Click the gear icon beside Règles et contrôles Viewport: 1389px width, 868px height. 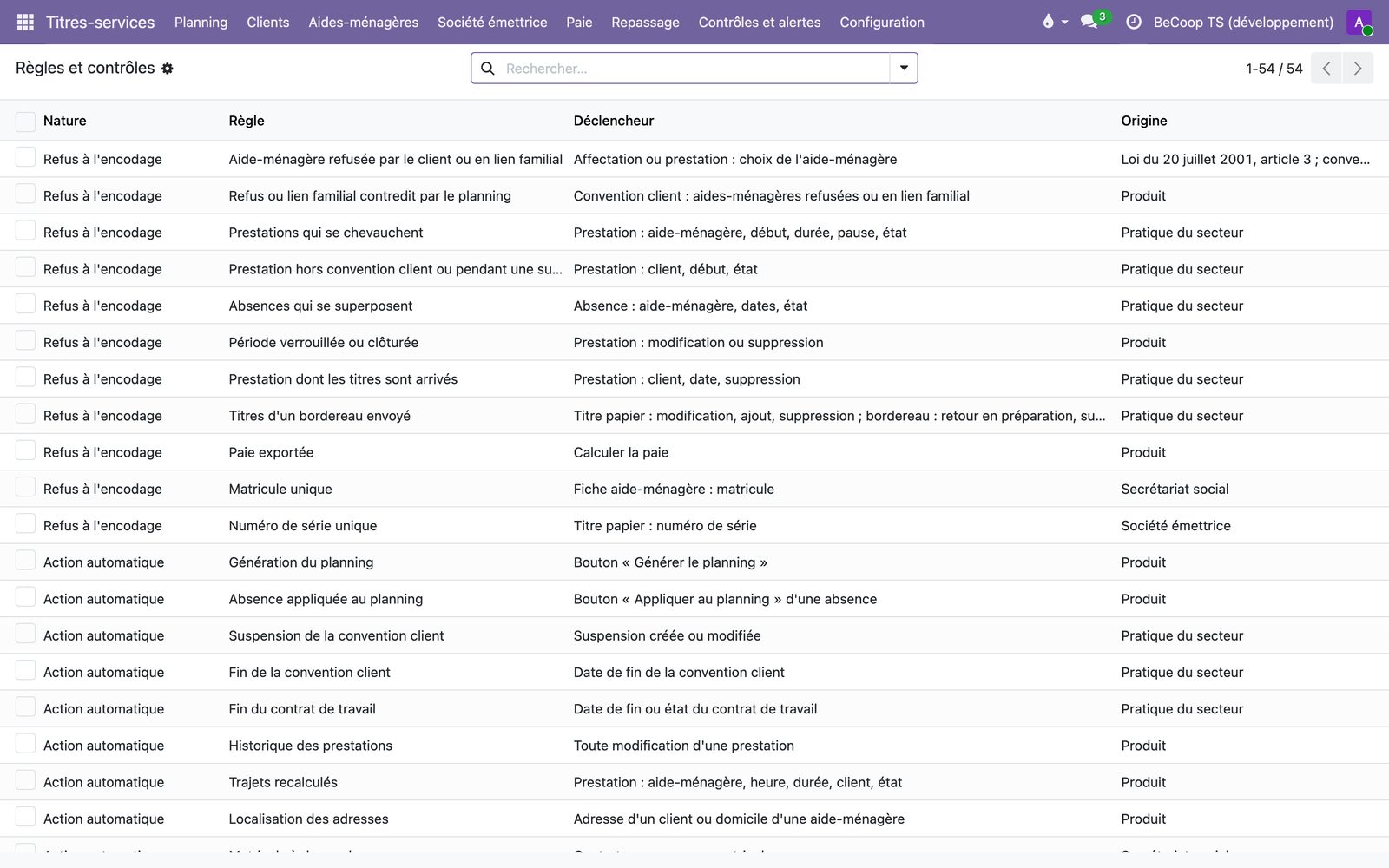coord(168,69)
